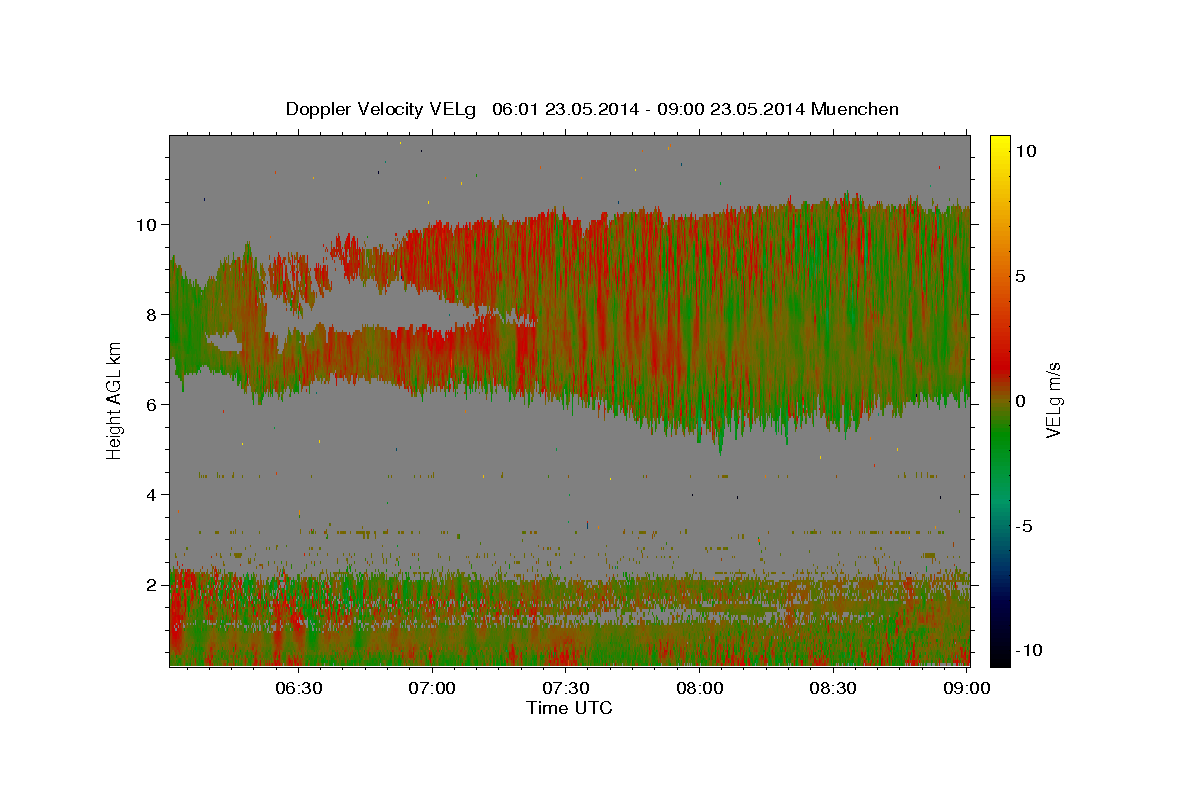Image resolution: width=1200 pixels, height=800 pixels.
Task: Click the 'VELg m/s' colorbar label
Action: (1053, 399)
